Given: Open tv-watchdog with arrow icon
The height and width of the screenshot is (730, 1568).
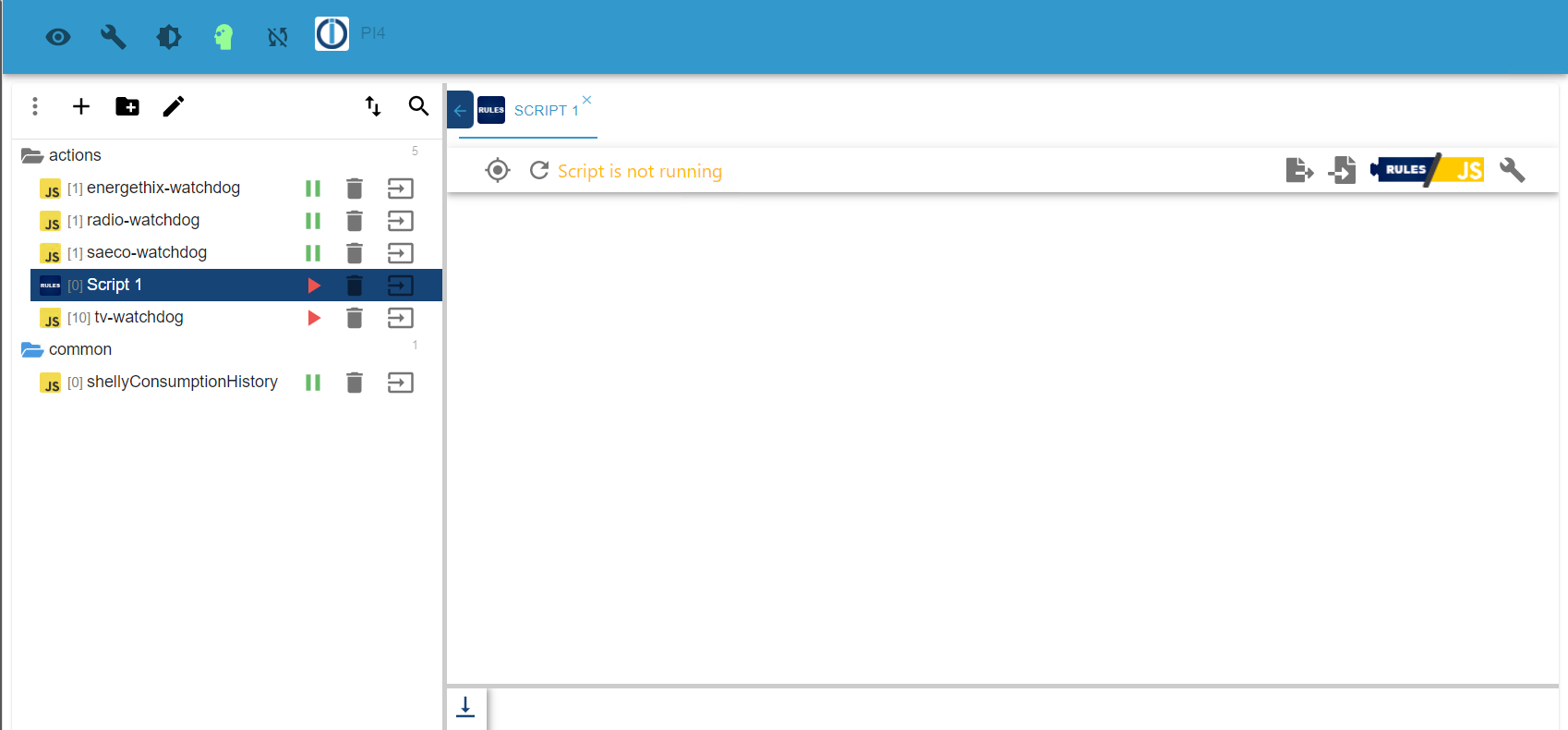Looking at the screenshot, I should click(401, 318).
